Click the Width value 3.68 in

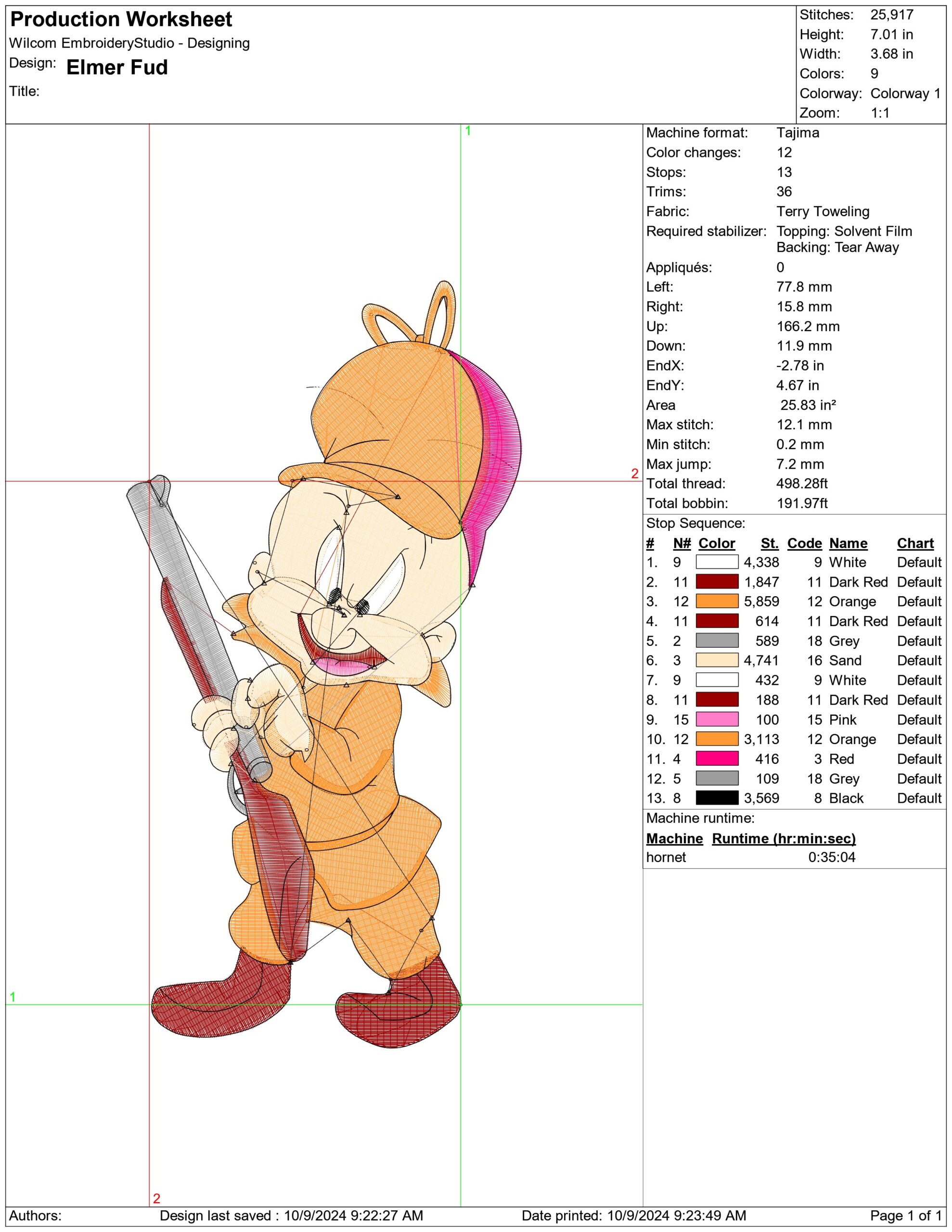click(x=892, y=54)
